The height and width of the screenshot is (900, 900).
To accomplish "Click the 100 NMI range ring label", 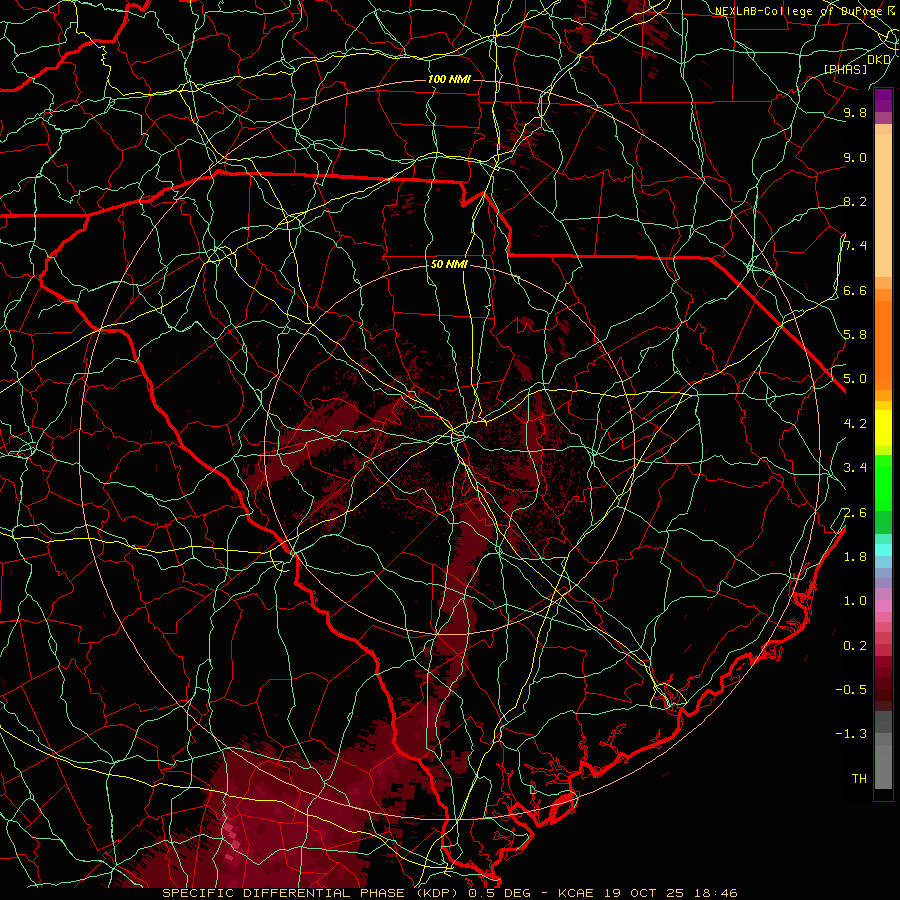I will 449,79.
